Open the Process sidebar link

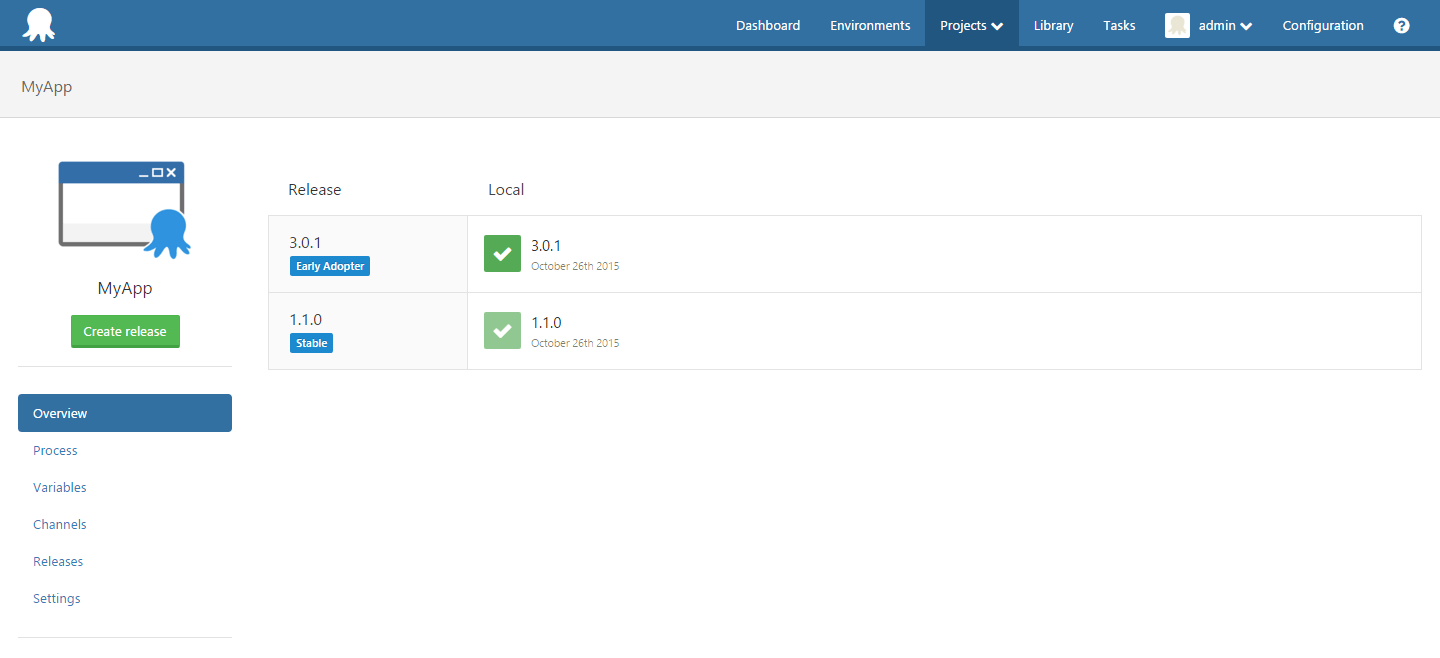[55, 451]
